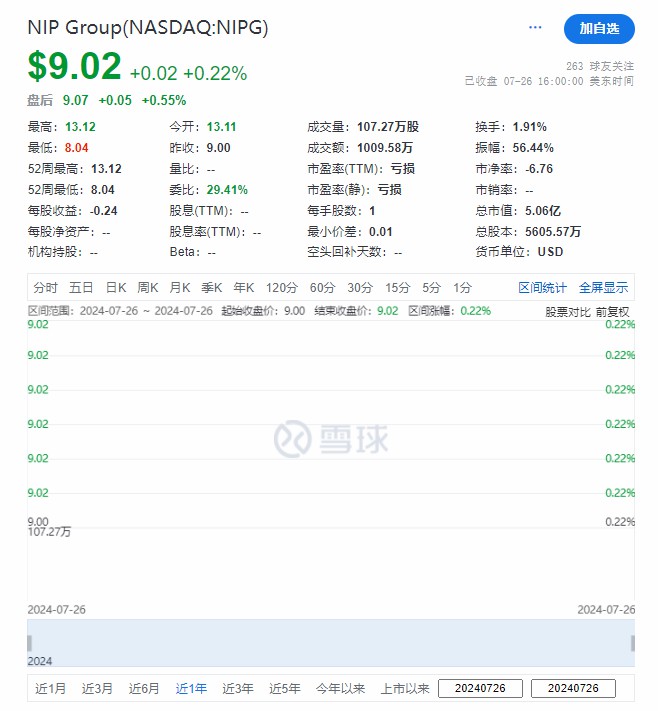Open 区间统计 interval statistics
Image resolution: width=658 pixels, height=711 pixels.
[542, 287]
